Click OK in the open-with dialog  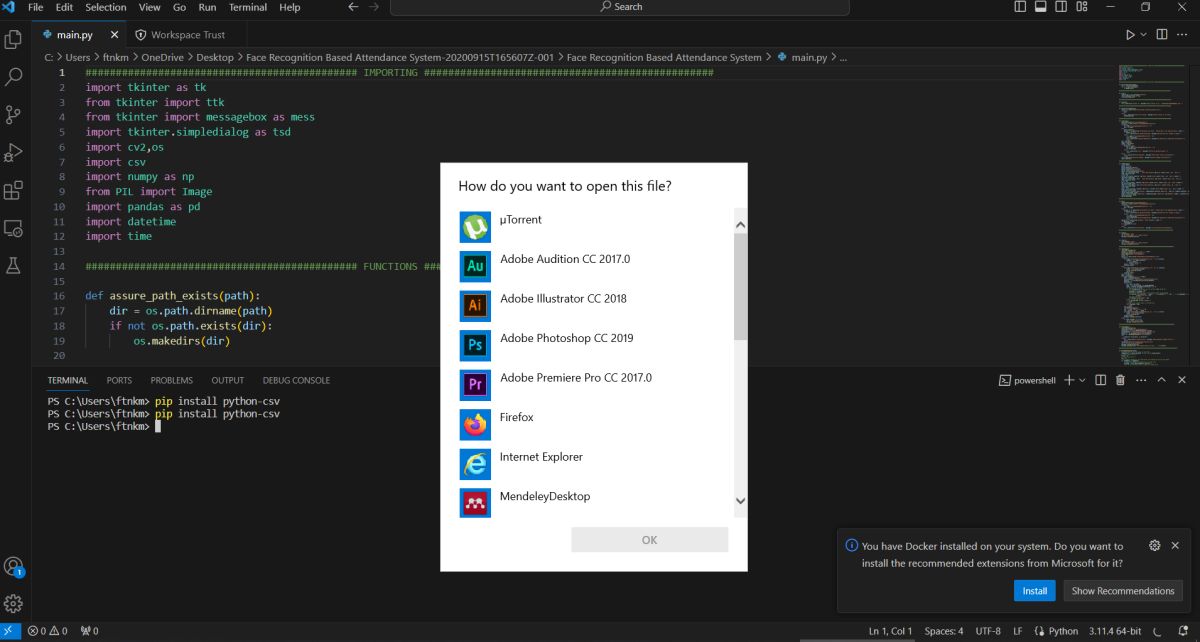tap(649, 540)
